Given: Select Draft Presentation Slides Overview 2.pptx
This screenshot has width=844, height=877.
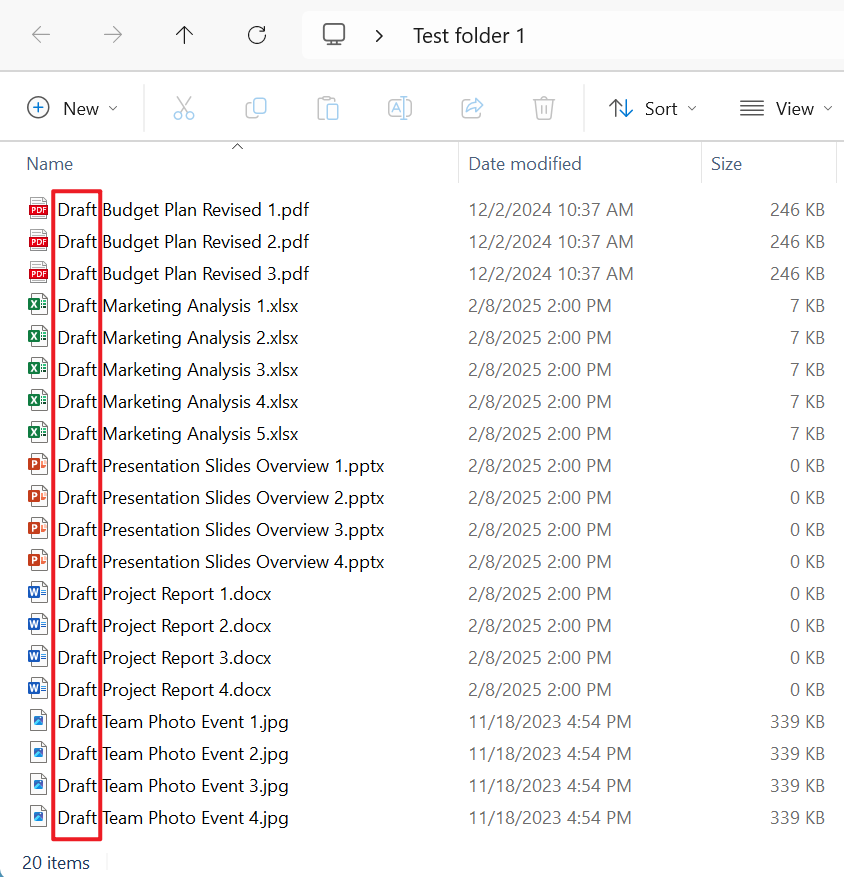Looking at the screenshot, I should click(x=220, y=498).
